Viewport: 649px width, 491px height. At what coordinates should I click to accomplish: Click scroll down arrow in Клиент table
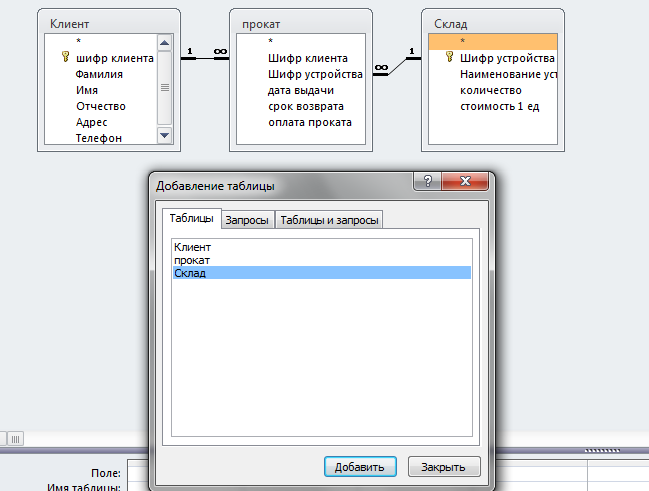pyautogui.click(x=164, y=135)
